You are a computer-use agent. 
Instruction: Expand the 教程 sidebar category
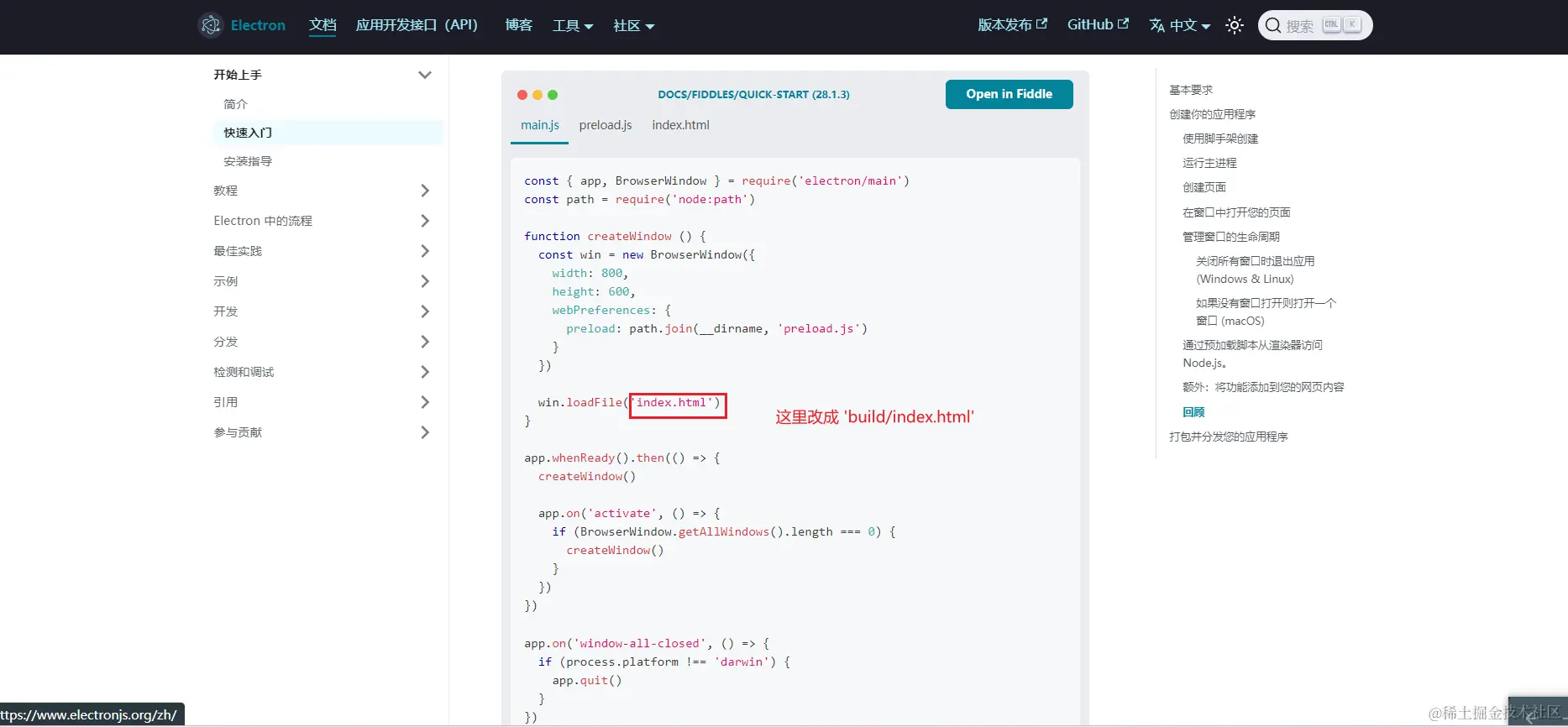[x=425, y=191]
